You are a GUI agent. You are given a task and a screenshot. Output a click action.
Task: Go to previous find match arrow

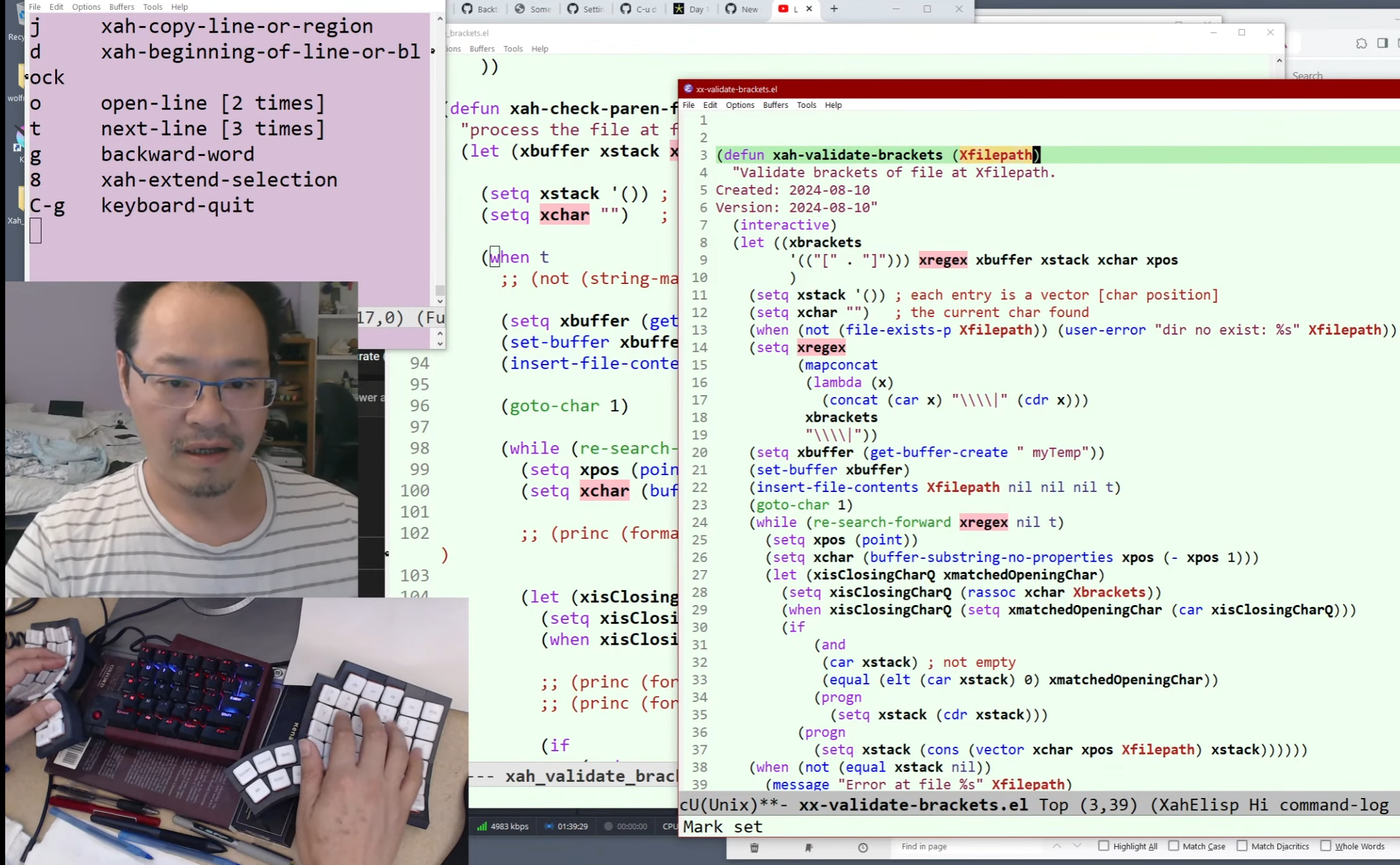pos(1057,846)
